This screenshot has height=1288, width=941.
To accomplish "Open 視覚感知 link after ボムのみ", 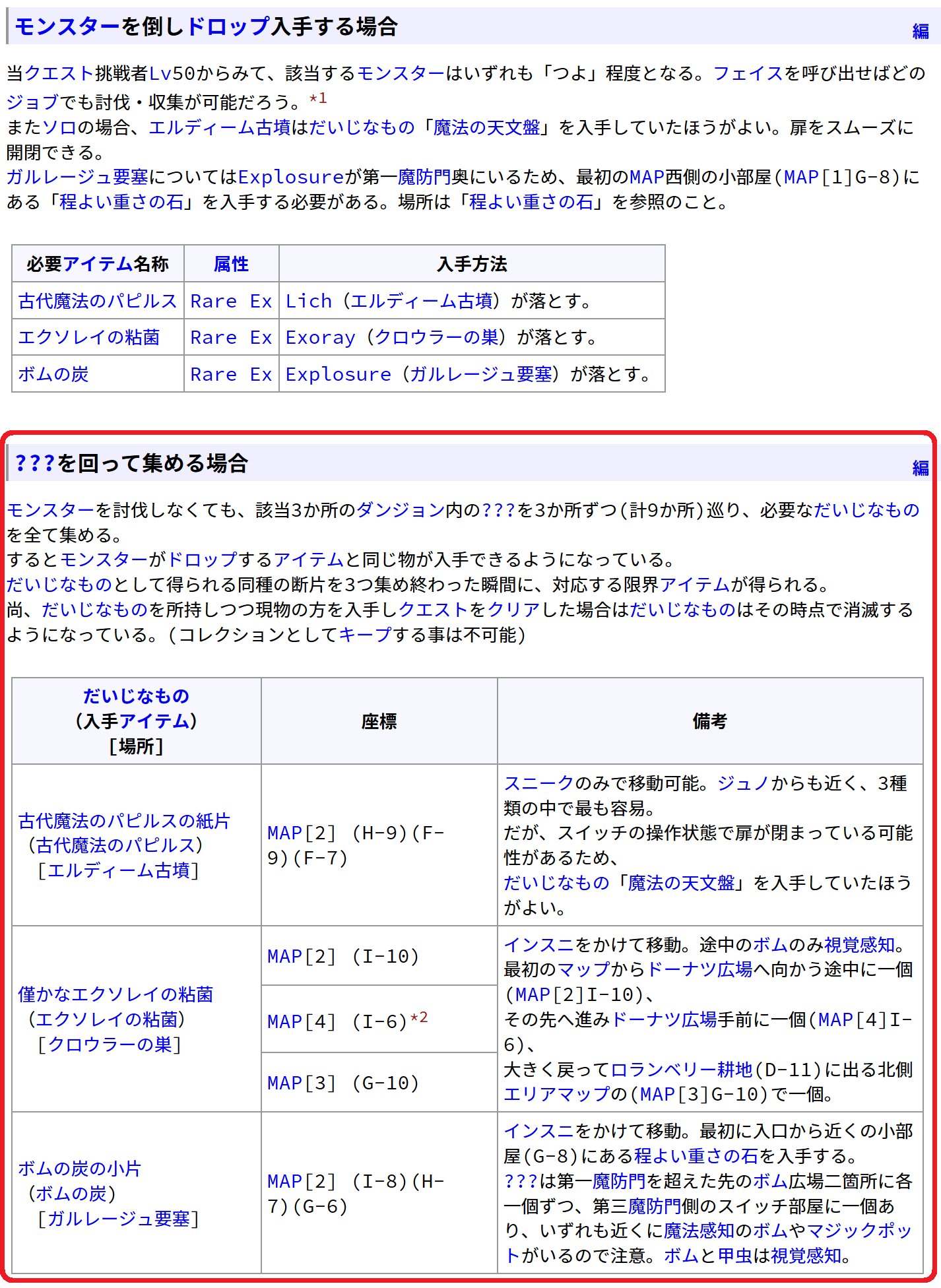I will (860, 945).
